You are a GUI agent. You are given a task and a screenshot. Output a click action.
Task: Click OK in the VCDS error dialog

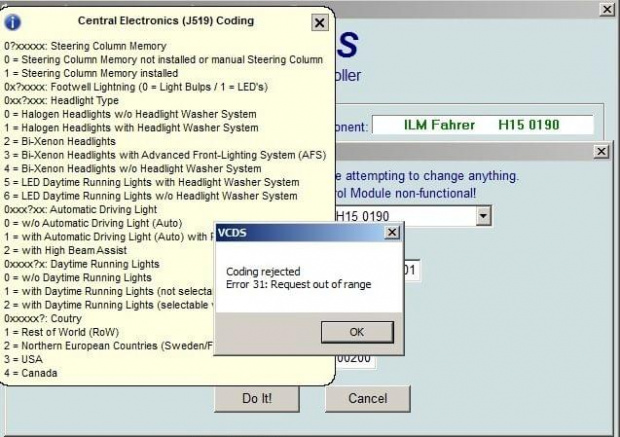[357, 332]
